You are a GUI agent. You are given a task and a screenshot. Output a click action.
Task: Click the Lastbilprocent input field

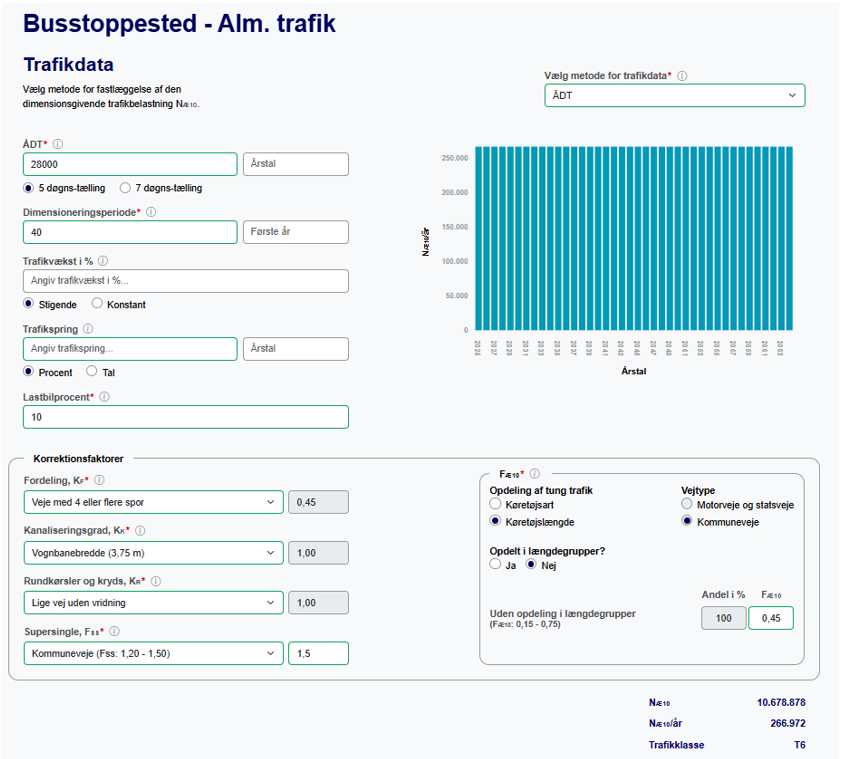(x=185, y=417)
